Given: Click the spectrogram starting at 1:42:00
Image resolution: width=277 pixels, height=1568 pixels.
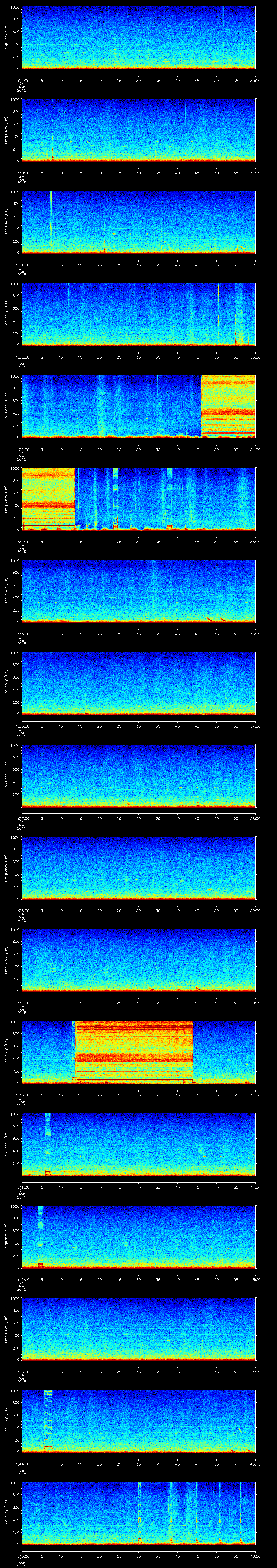Looking at the screenshot, I should point(138,1237).
